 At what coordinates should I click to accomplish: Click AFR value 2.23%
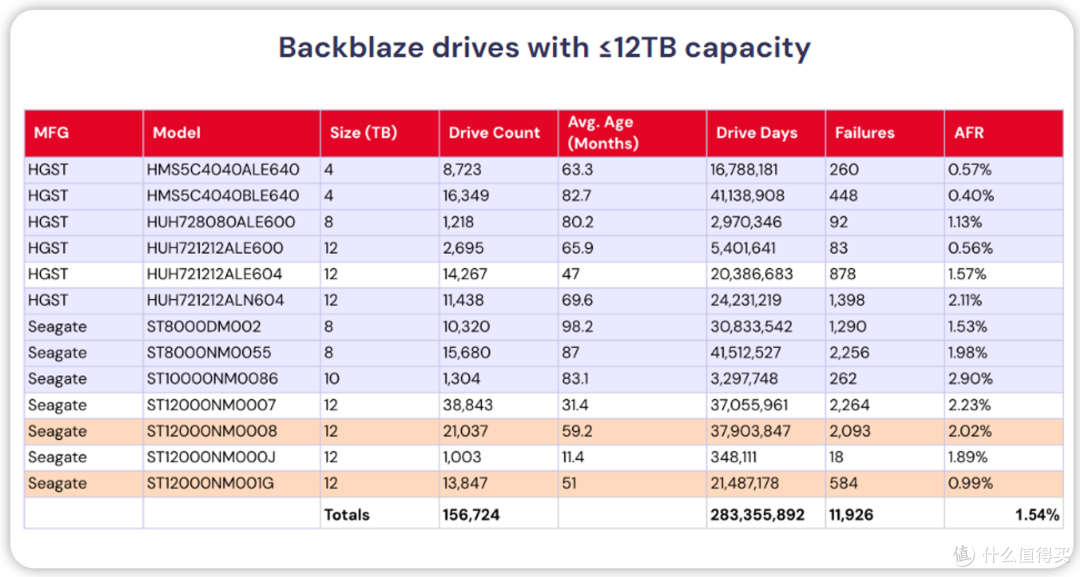coord(969,405)
